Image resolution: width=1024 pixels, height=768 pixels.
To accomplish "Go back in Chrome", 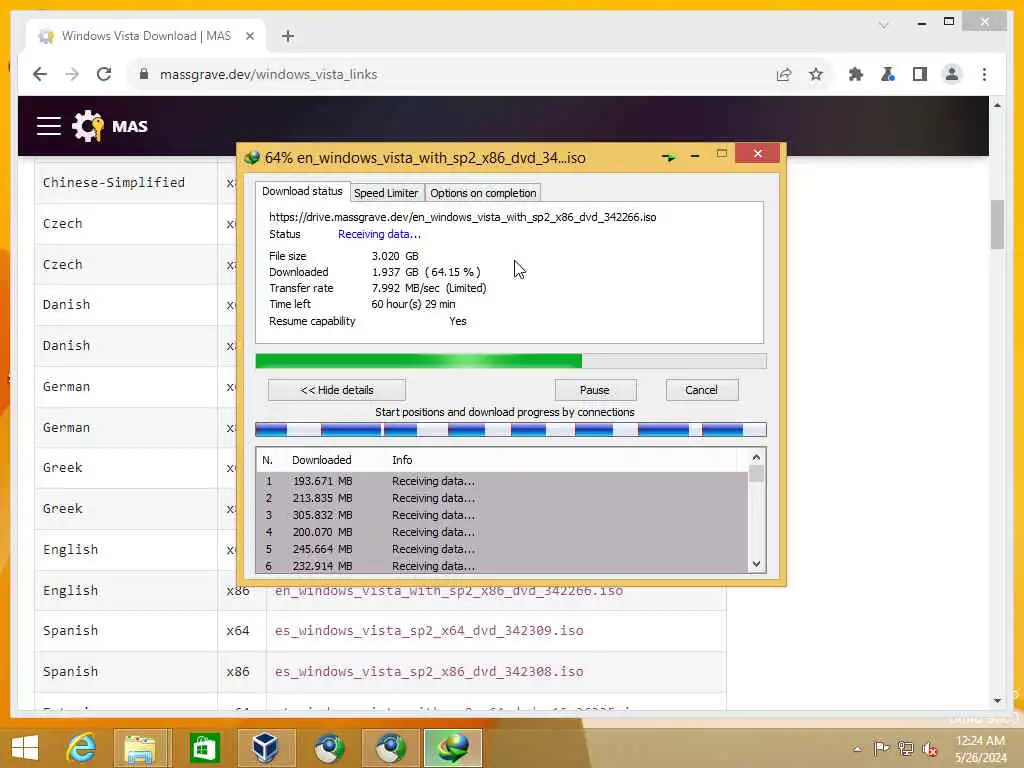I will pos(40,74).
